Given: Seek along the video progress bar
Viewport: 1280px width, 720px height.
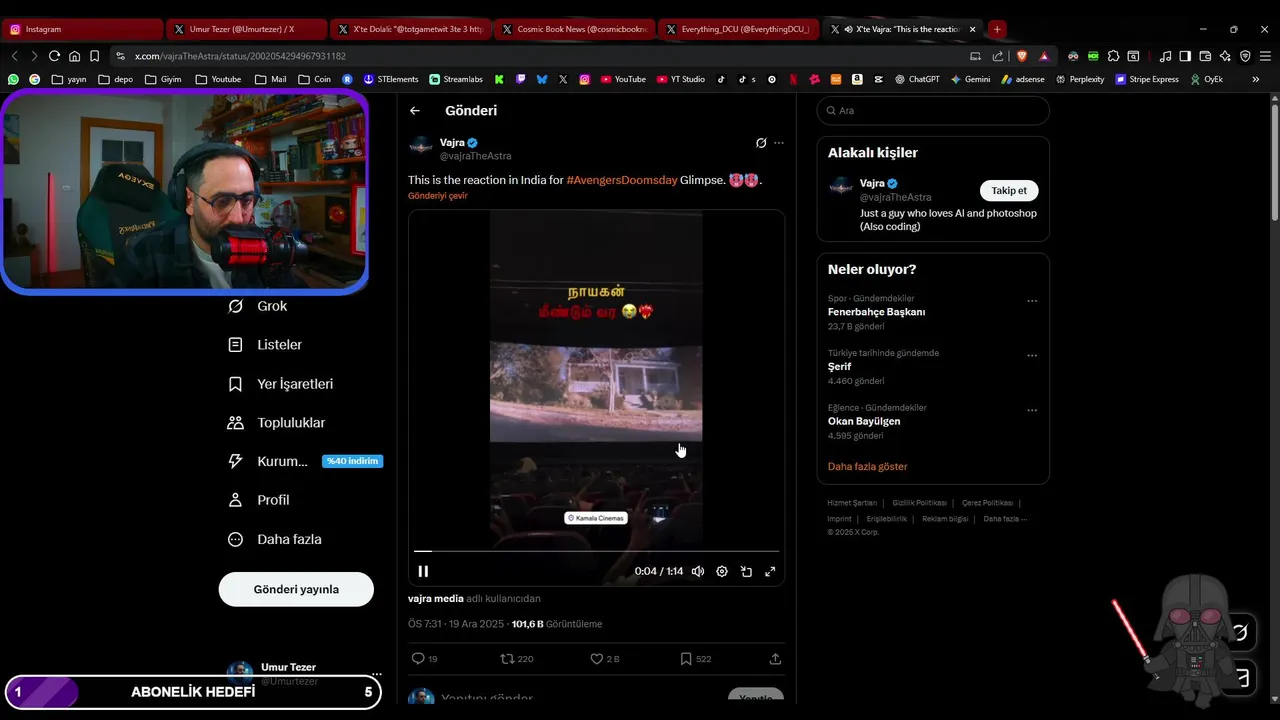Looking at the screenshot, I should (596, 551).
